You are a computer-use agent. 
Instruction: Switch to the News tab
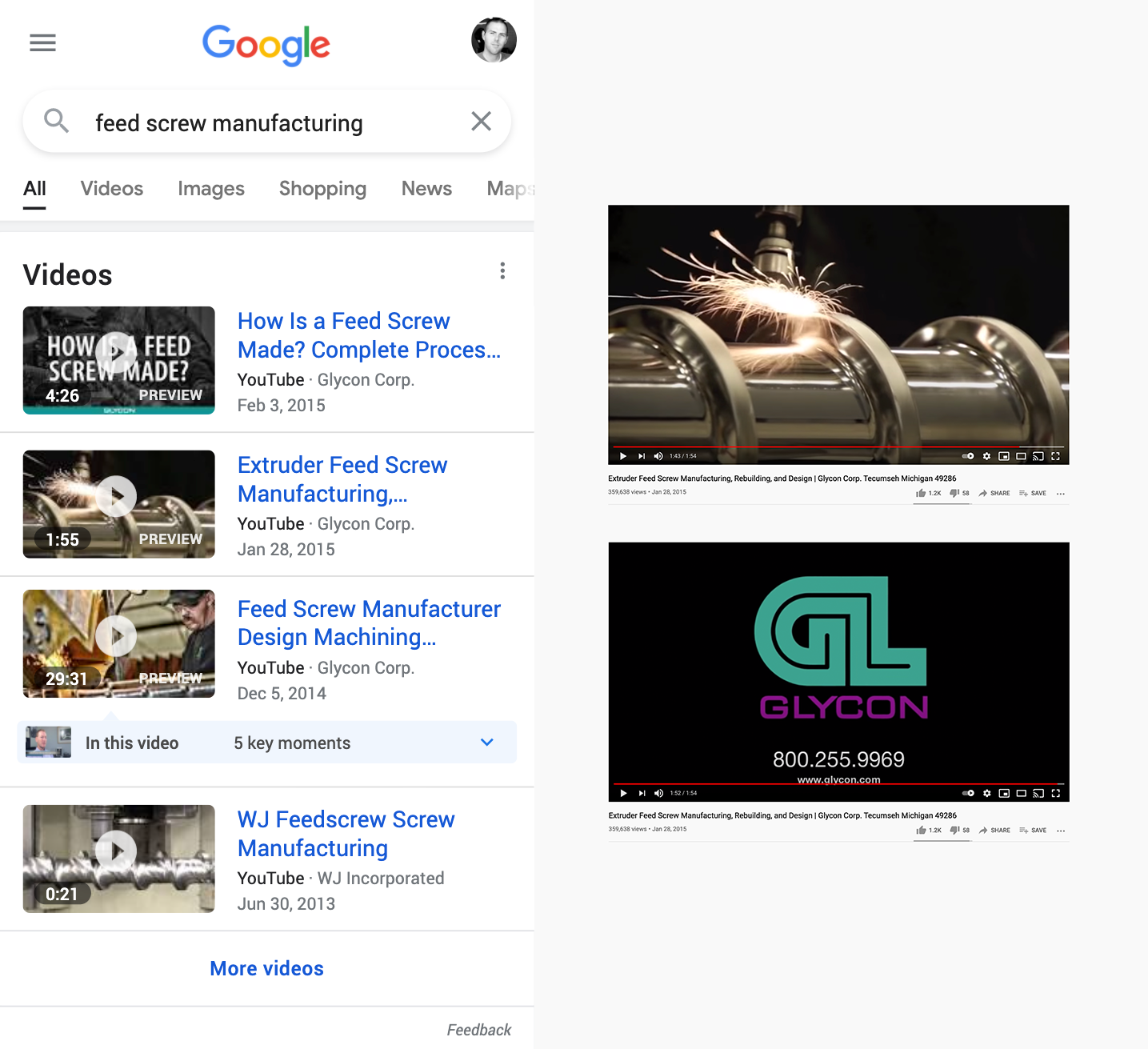click(426, 189)
